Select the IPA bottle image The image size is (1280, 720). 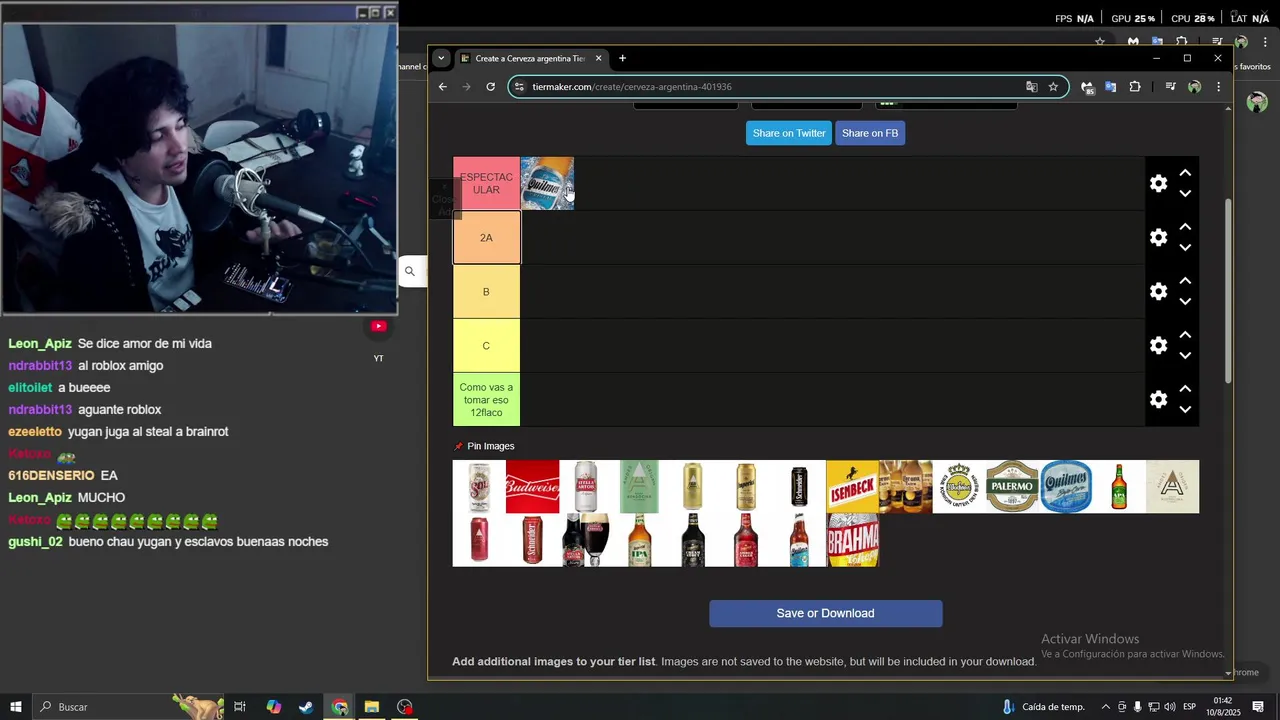639,540
